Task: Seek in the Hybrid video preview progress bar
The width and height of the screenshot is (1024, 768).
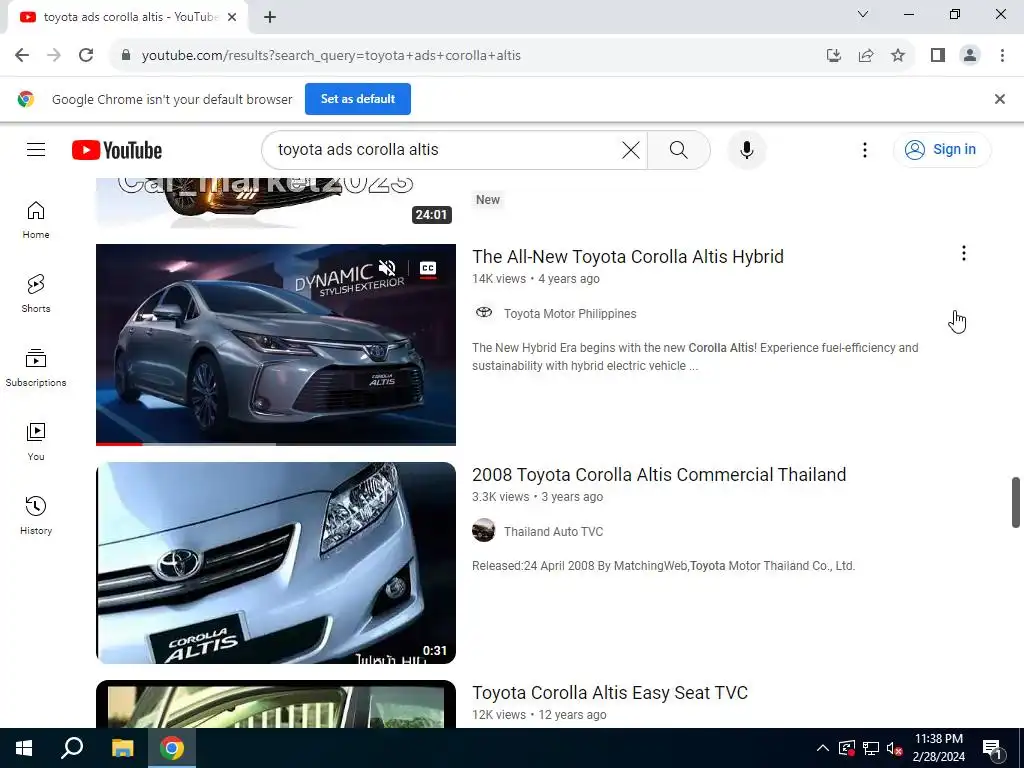Action: (276, 444)
